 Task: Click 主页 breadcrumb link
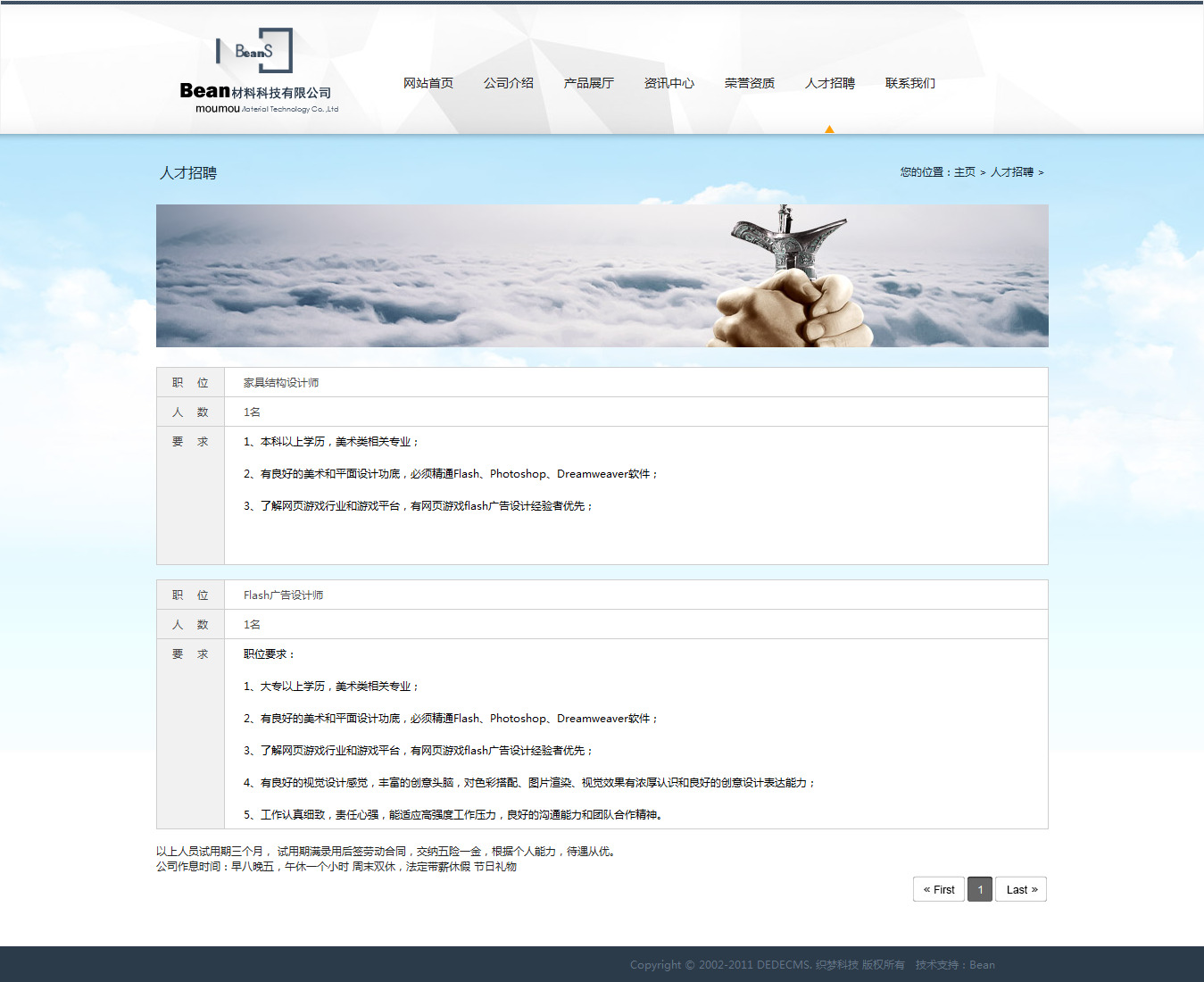tap(965, 172)
